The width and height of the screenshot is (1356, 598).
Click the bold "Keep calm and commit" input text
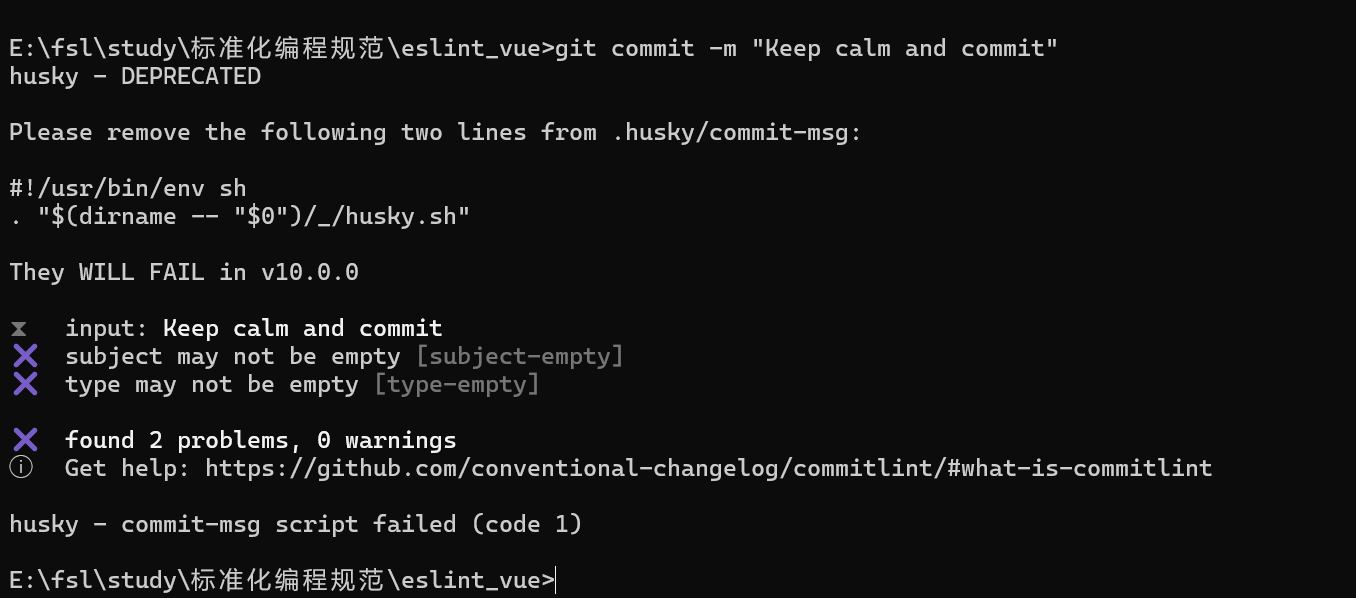(302, 328)
